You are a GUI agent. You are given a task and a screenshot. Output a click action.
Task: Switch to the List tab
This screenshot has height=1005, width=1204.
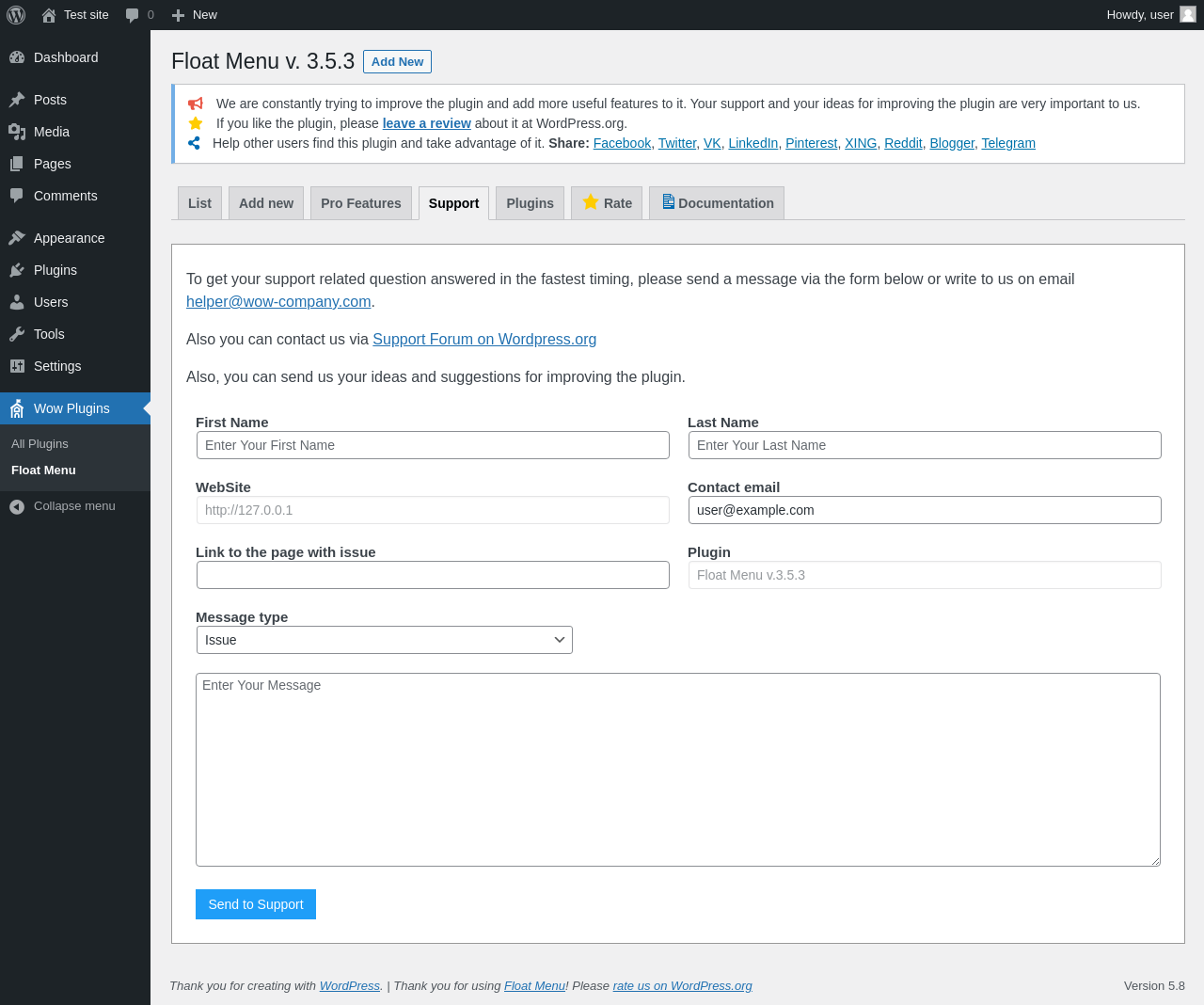[199, 203]
